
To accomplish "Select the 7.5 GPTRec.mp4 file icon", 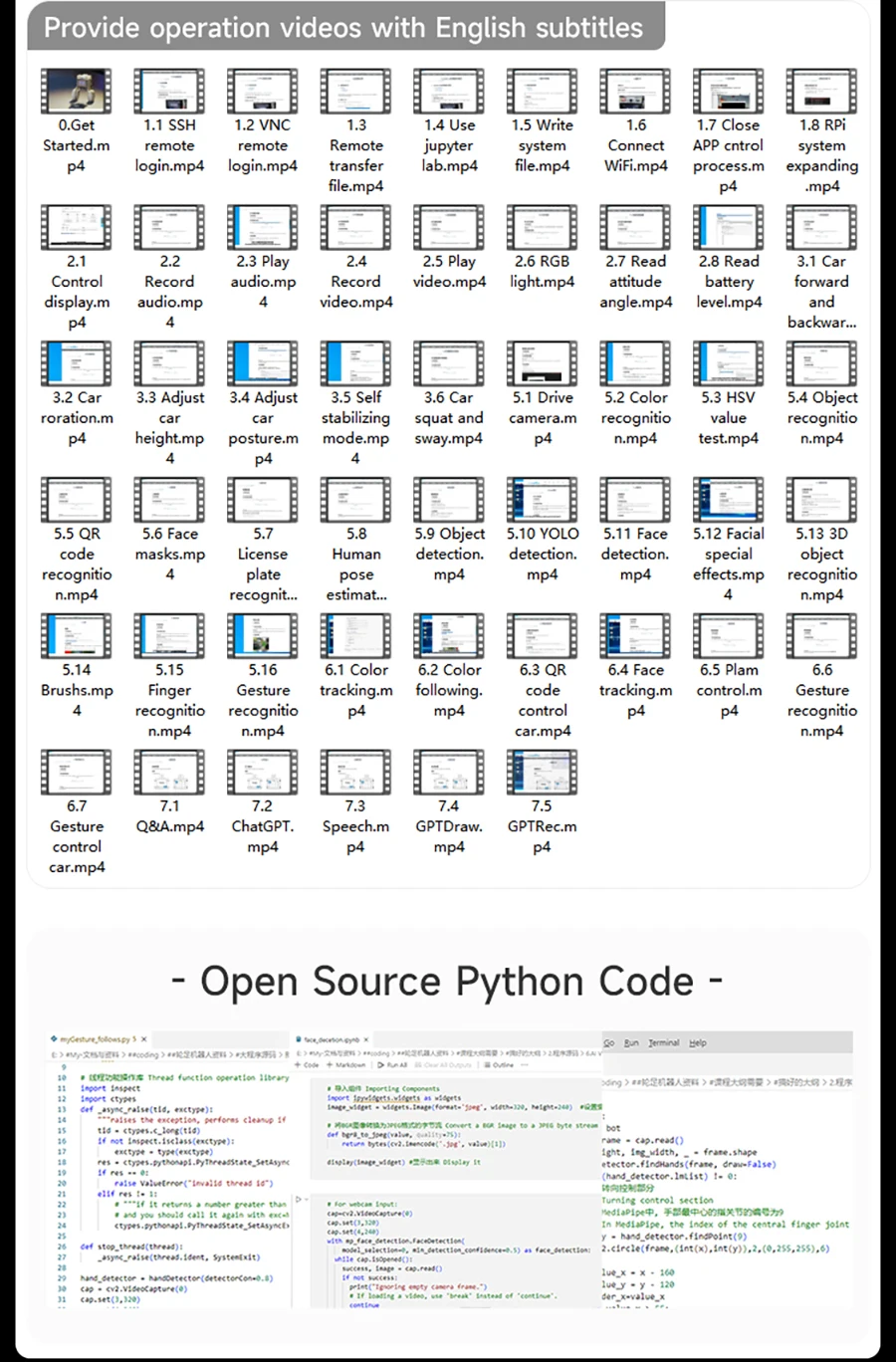I will click(542, 773).
